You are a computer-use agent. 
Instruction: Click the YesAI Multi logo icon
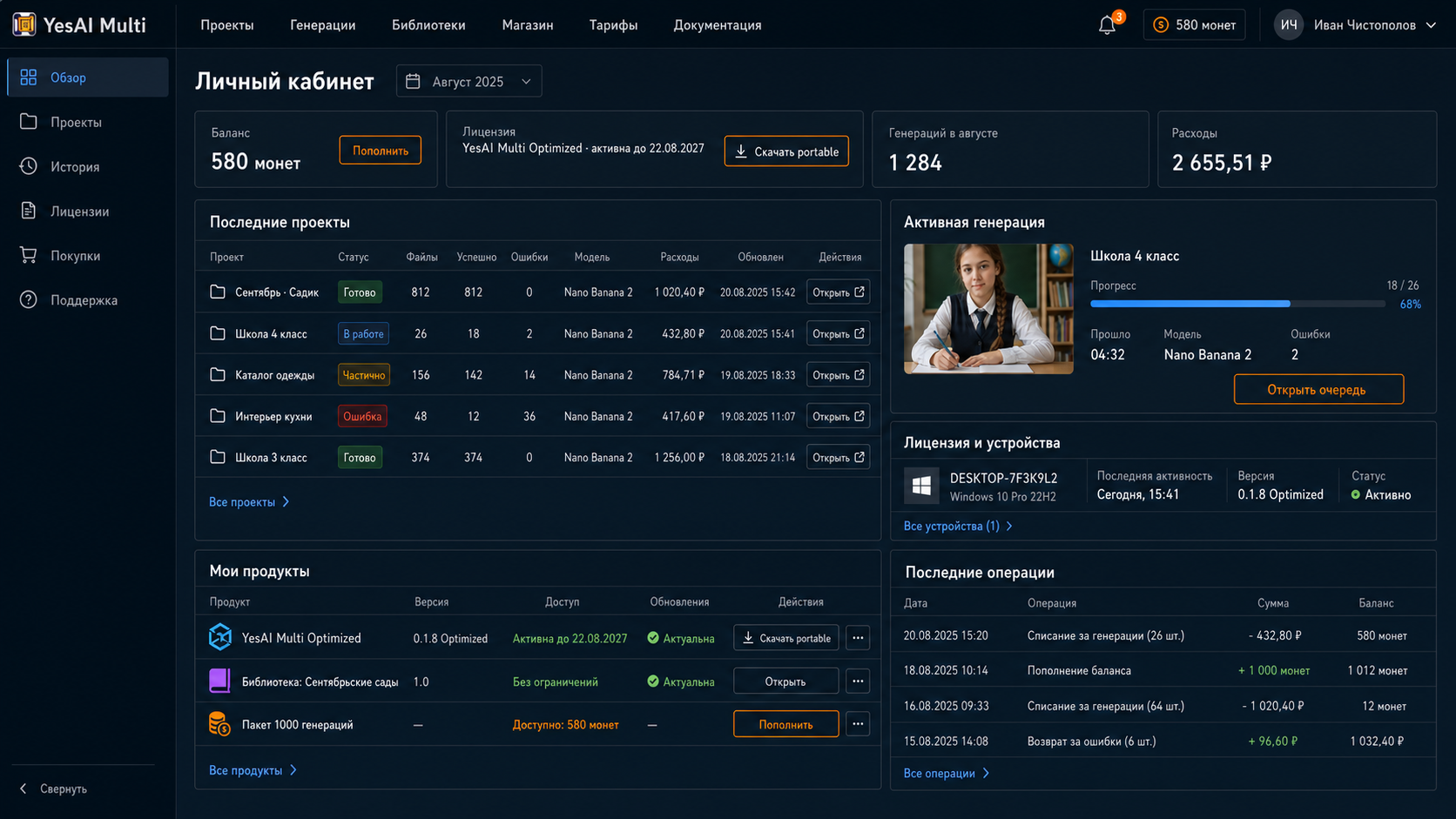(24, 24)
